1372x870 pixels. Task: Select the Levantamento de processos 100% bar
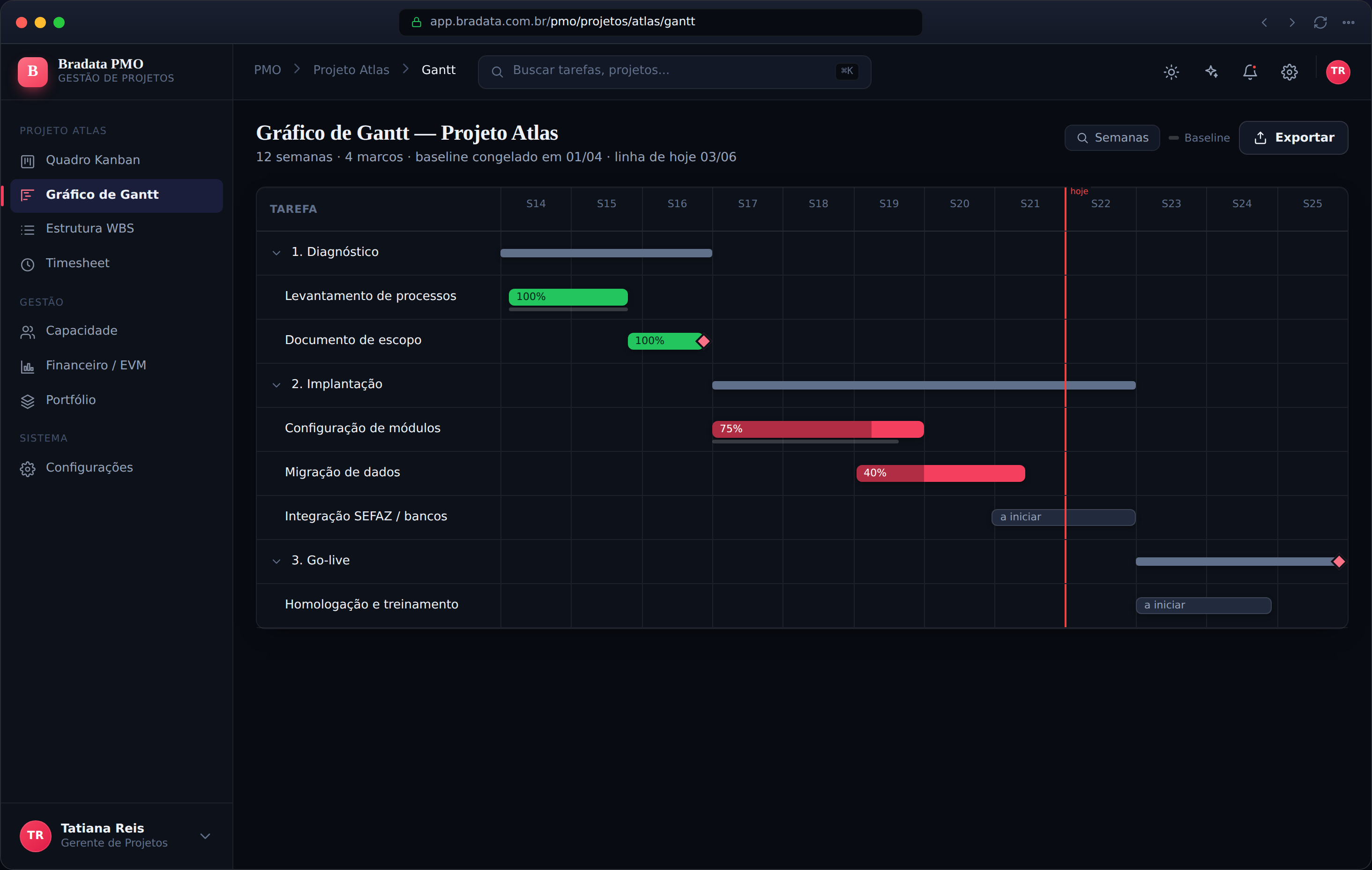coord(568,297)
